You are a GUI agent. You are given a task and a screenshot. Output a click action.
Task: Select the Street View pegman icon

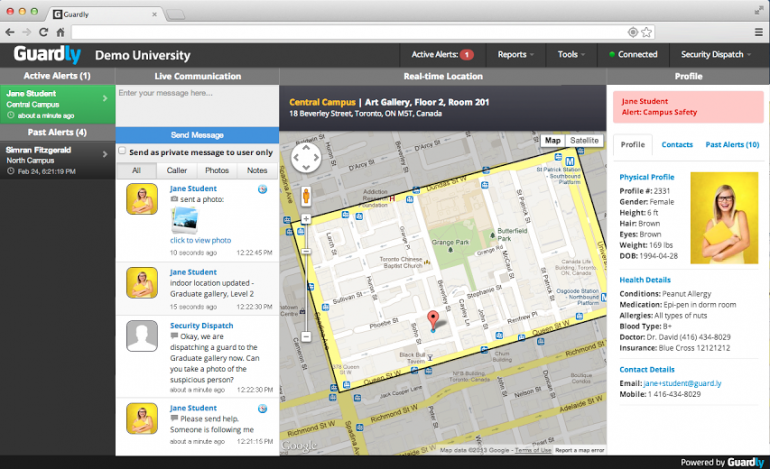point(306,196)
